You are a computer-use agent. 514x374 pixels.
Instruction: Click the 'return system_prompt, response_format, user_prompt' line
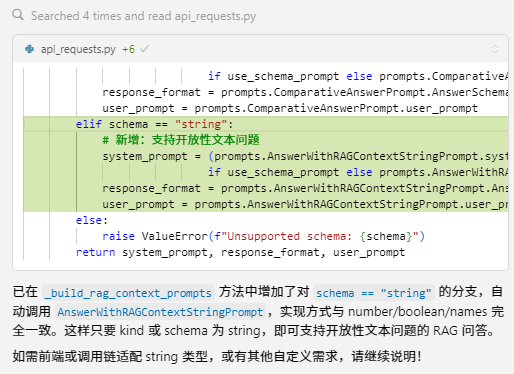[x=240, y=252]
